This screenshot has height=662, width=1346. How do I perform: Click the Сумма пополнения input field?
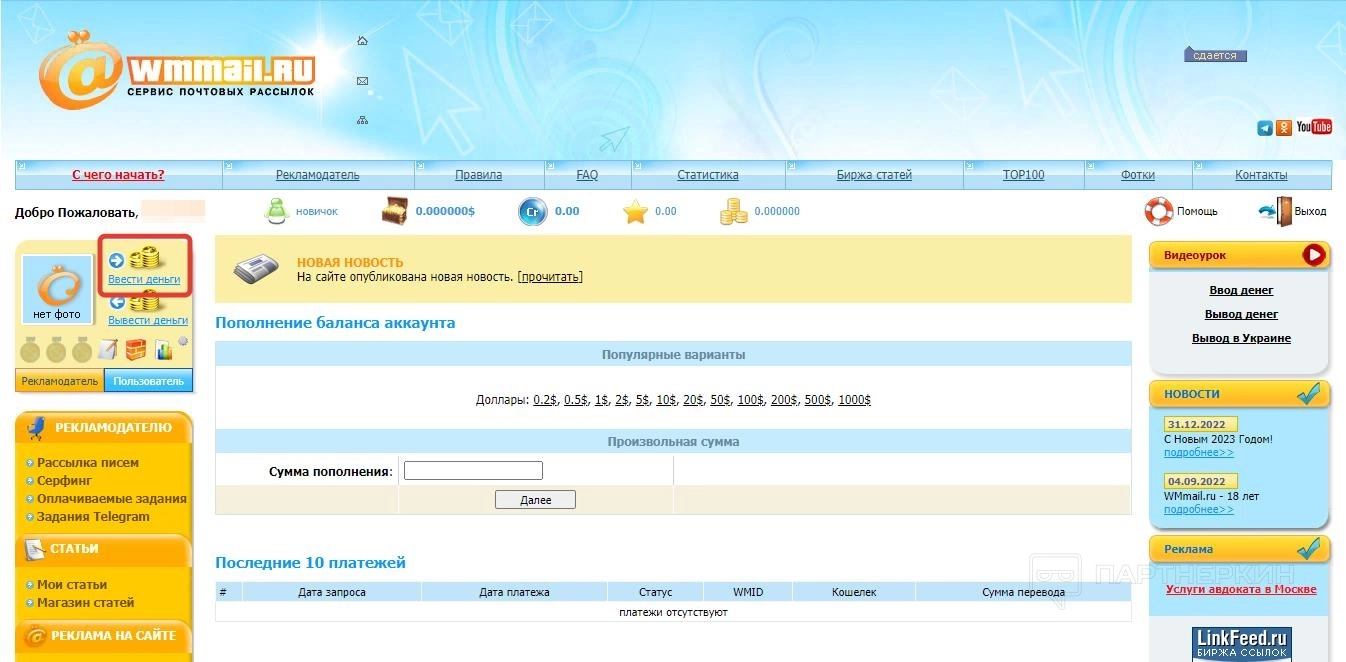click(473, 470)
